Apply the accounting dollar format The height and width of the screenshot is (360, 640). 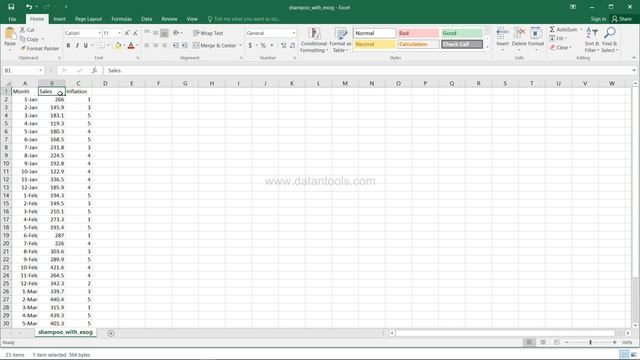tap(250, 45)
